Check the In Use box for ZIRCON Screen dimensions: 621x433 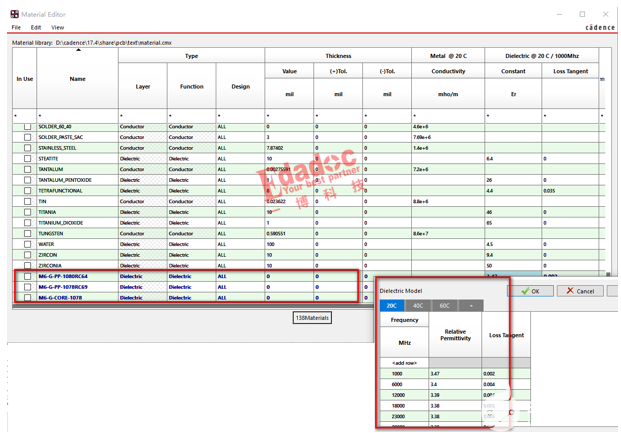[27, 255]
